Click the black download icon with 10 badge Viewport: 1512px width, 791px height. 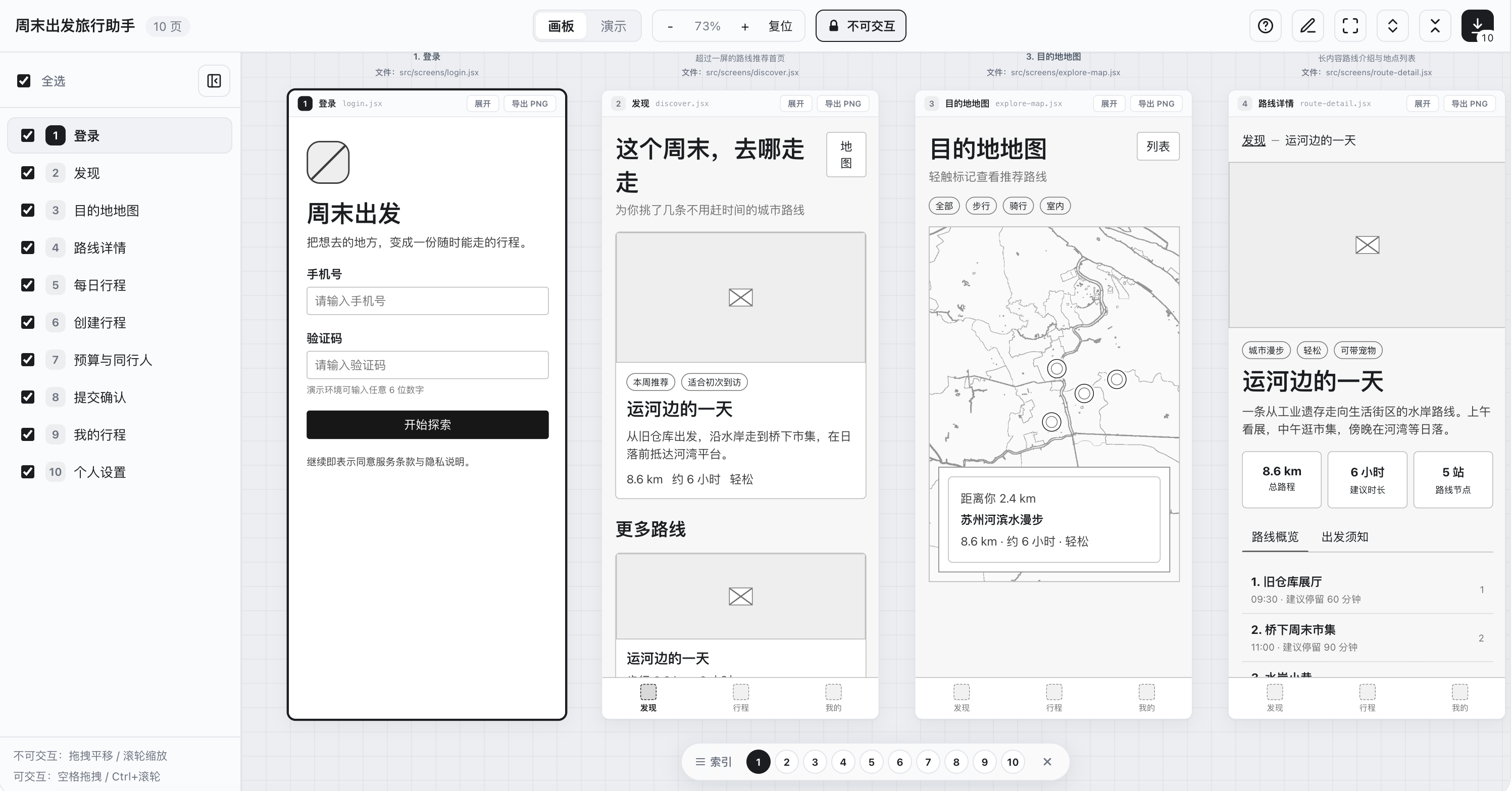1477,26
